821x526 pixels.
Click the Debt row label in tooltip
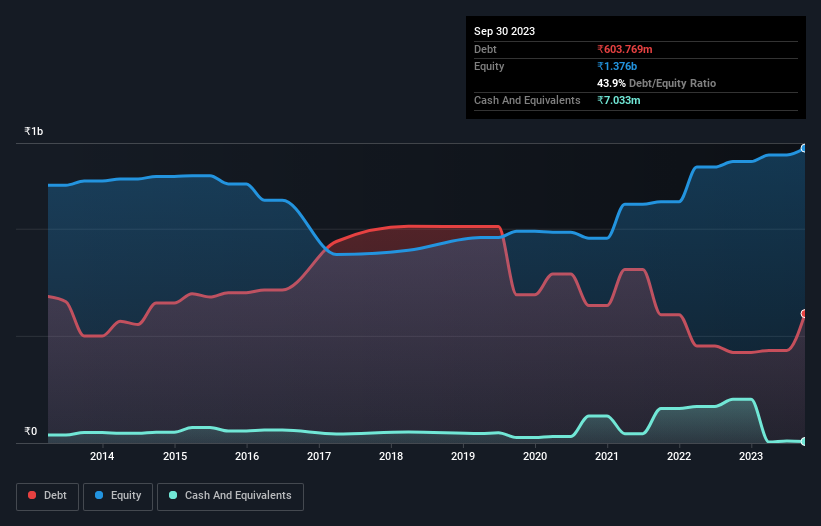click(485, 49)
